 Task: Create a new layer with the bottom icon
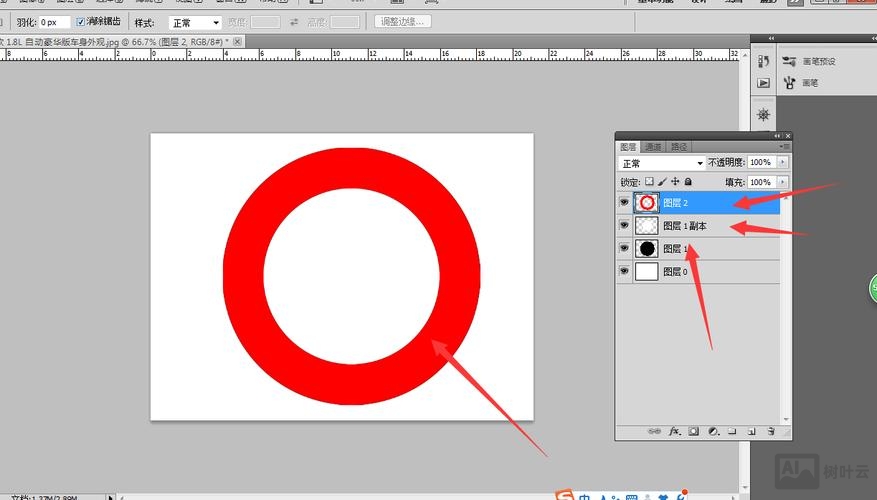[751, 432]
